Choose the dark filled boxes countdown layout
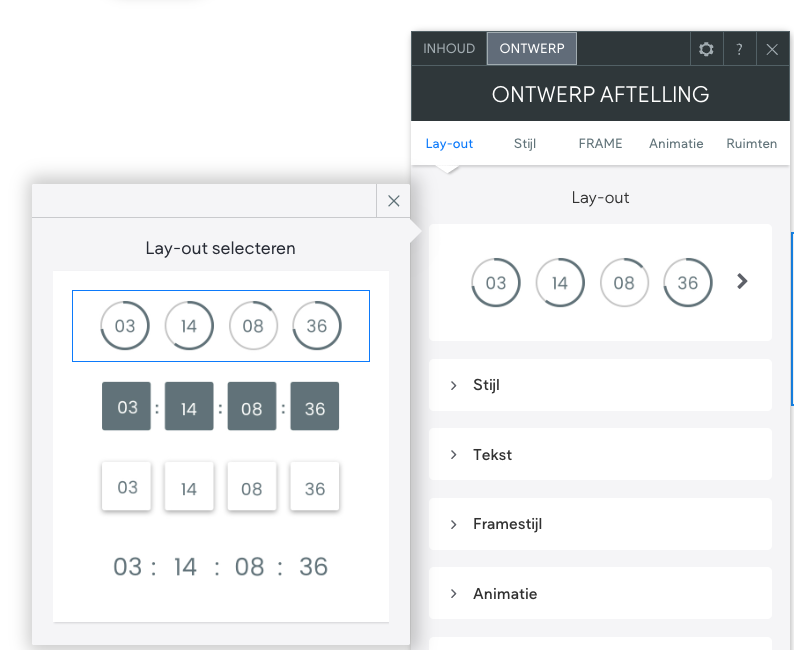 click(221, 407)
